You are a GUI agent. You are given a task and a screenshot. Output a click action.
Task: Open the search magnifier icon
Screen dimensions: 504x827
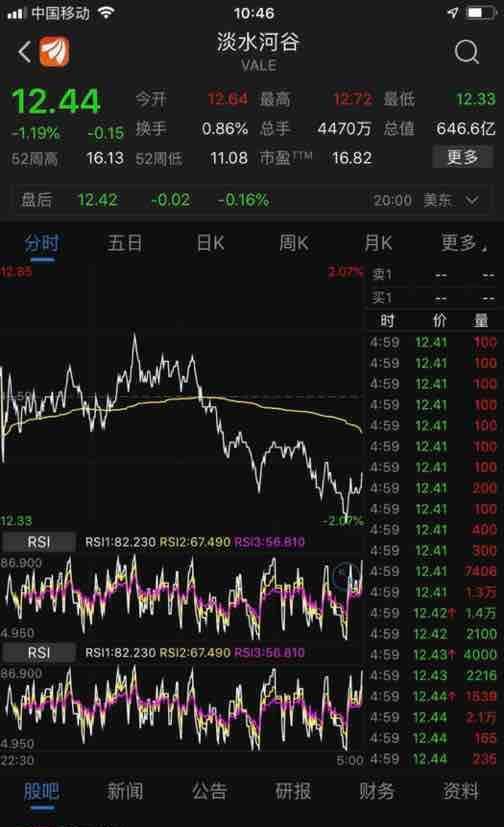[x=467, y=52]
